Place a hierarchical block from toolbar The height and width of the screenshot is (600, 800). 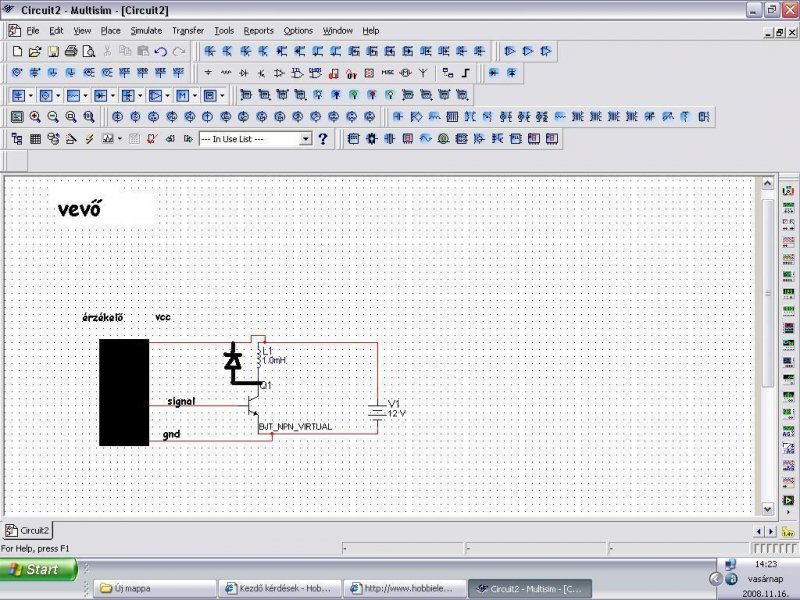point(447,73)
